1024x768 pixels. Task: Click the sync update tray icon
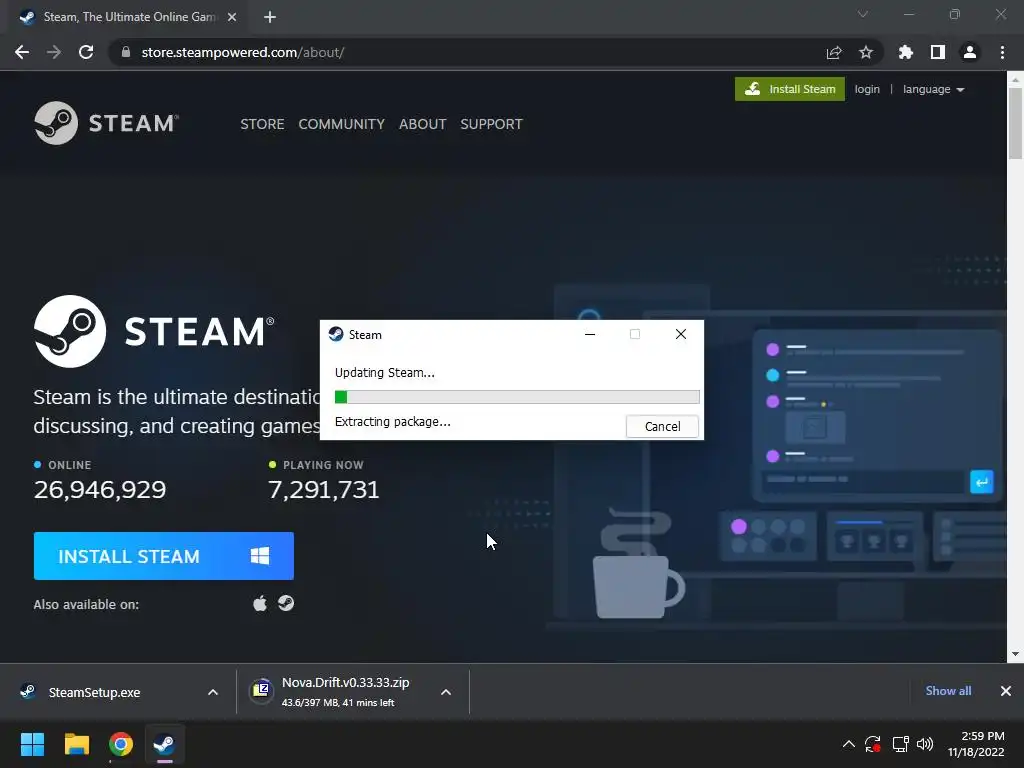(873, 744)
